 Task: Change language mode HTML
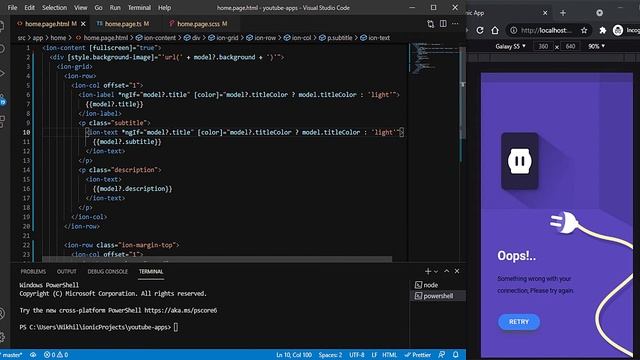click(x=389, y=355)
